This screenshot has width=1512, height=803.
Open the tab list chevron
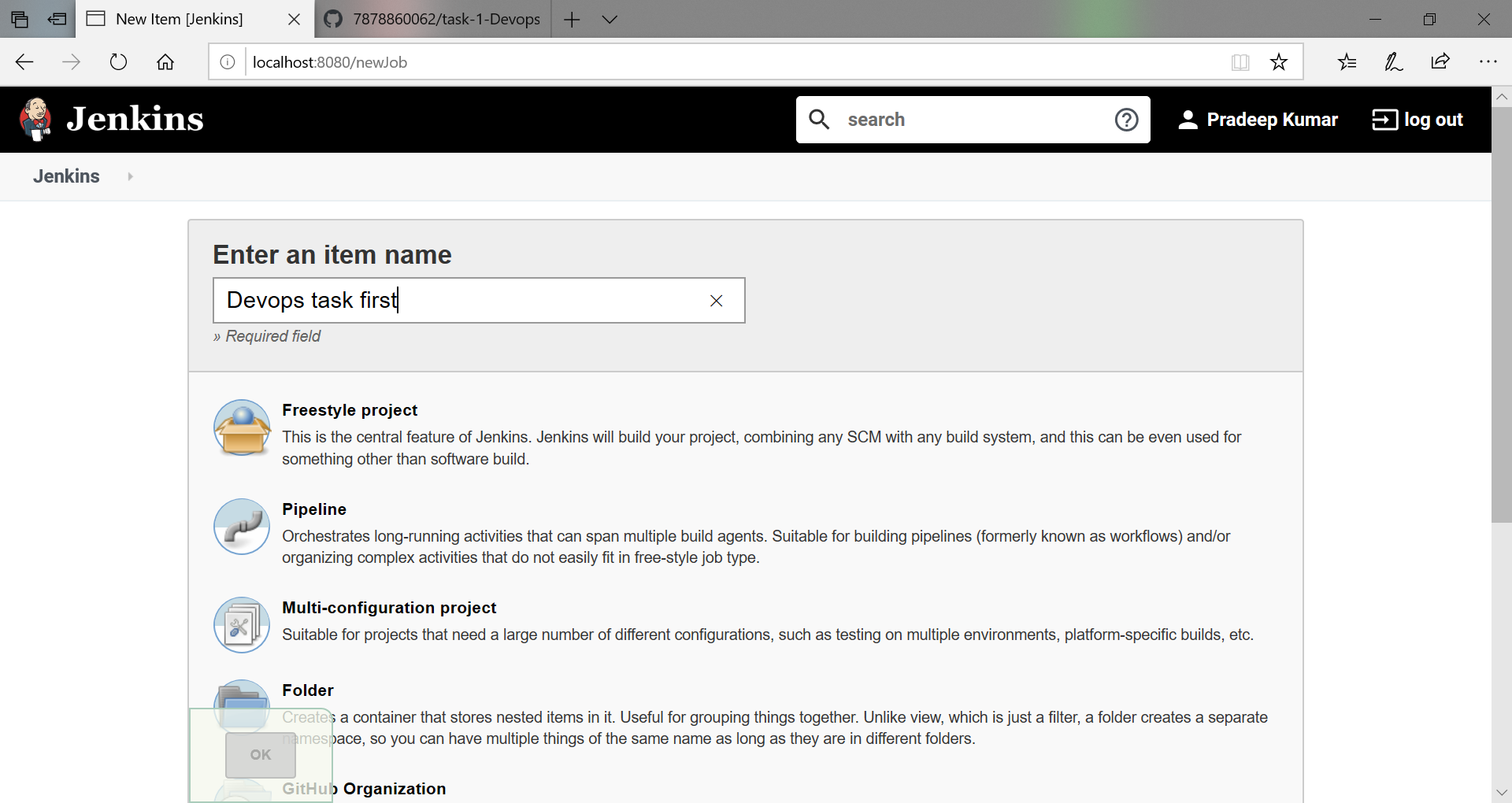click(610, 19)
